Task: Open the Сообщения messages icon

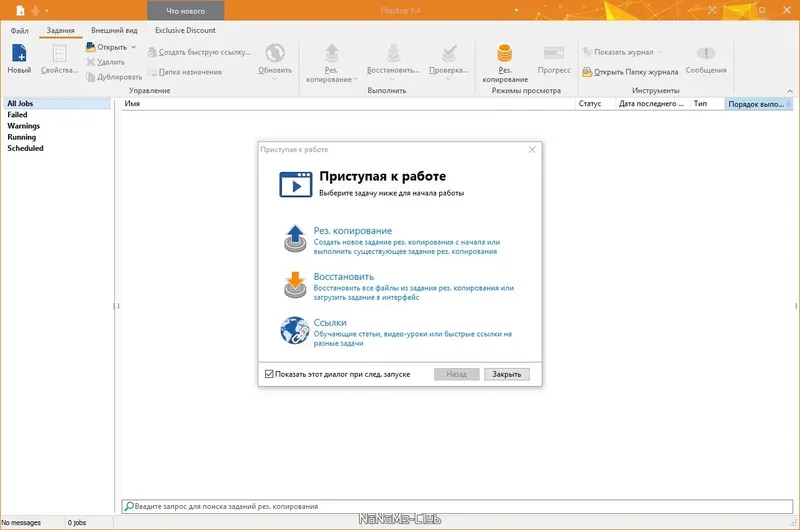Action: point(706,53)
